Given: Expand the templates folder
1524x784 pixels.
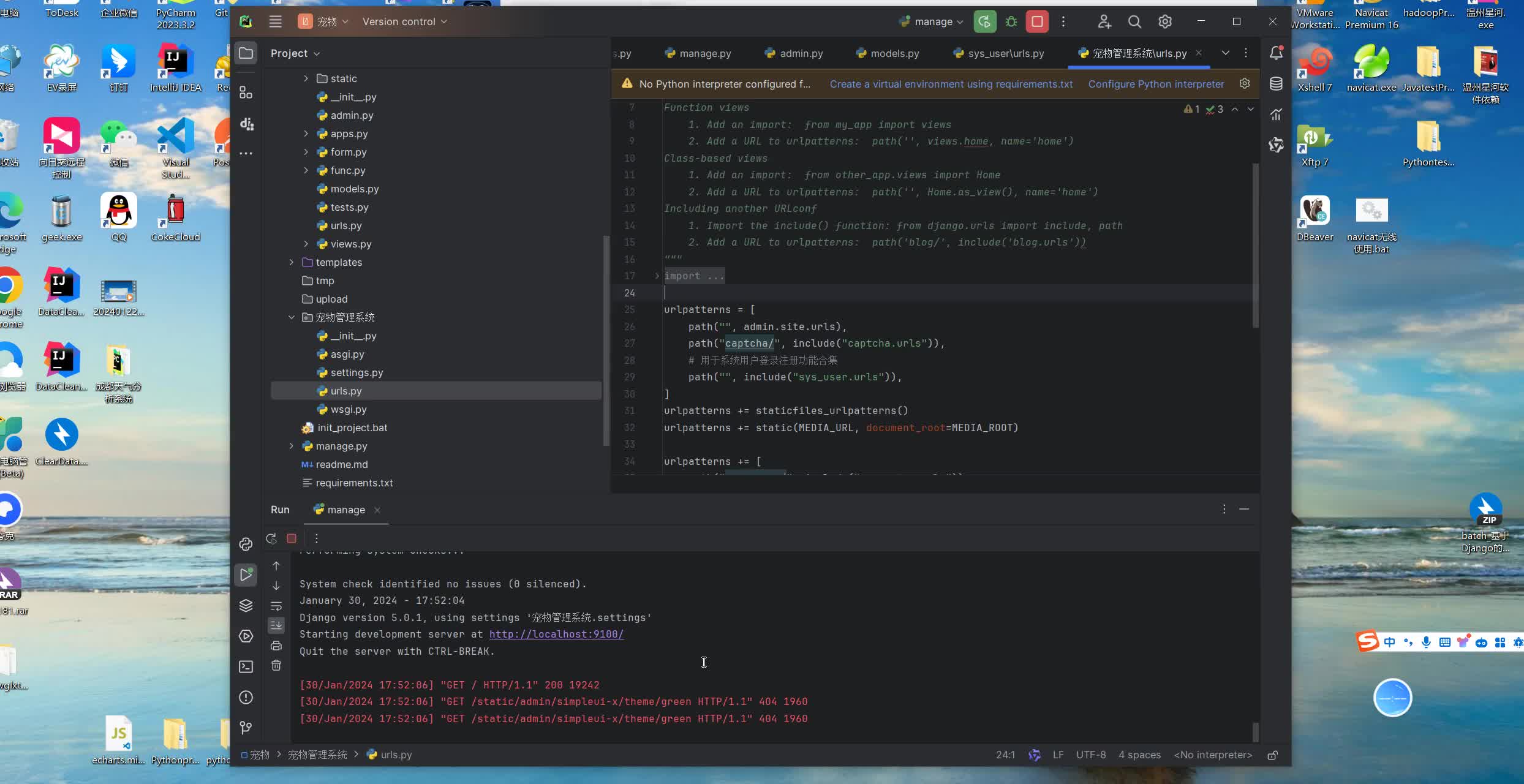Looking at the screenshot, I should point(292,262).
